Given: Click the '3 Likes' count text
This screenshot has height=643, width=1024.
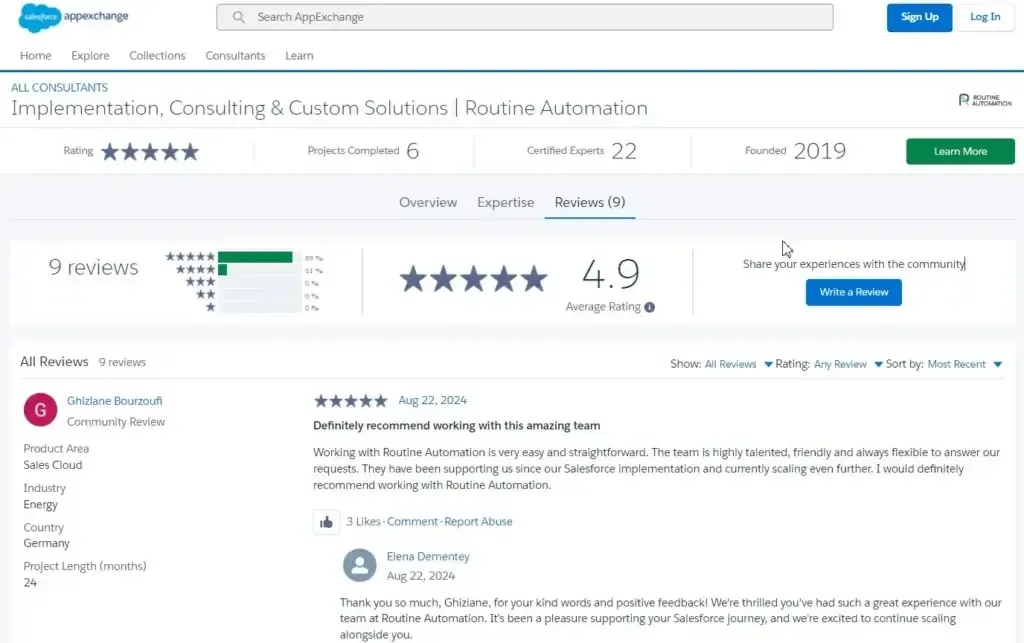Looking at the screenshot, I should click(363, 522).
